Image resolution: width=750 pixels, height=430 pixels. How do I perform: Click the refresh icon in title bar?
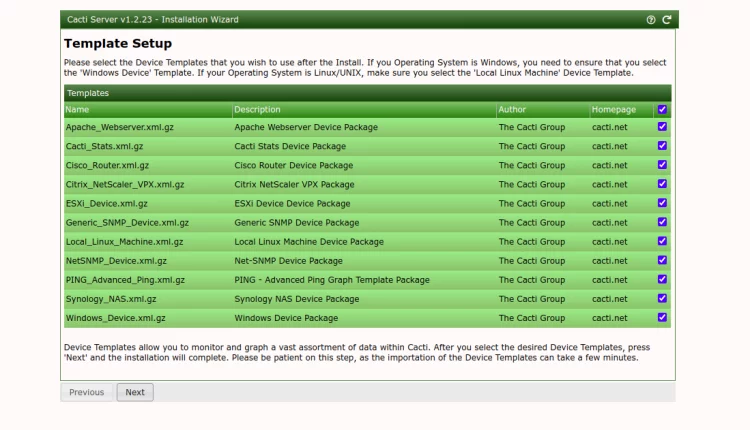[x=666, y=20]
